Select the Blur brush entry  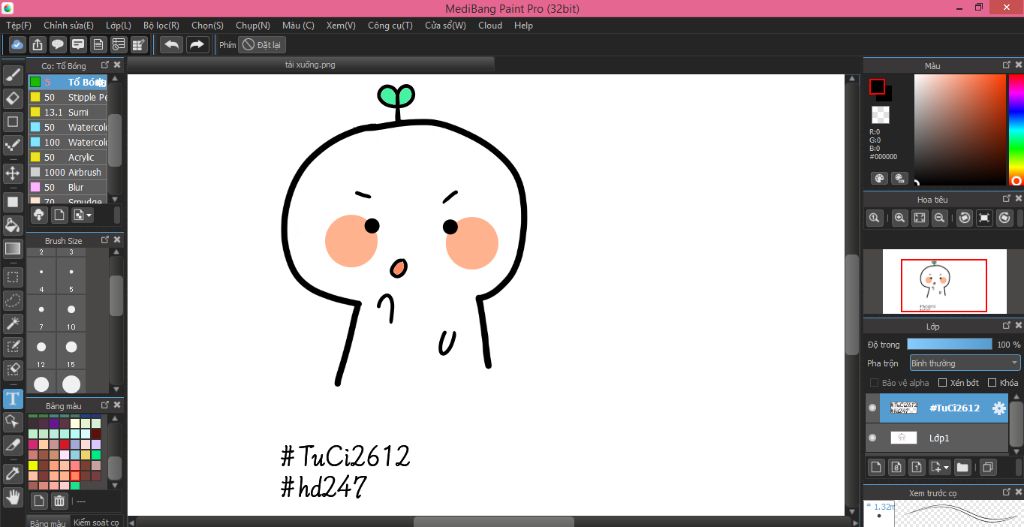point(67,187)
